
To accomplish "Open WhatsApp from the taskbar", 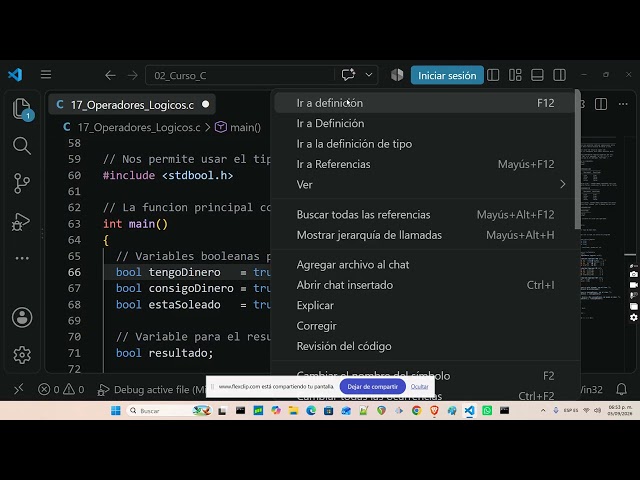I will tap(487, 411).
